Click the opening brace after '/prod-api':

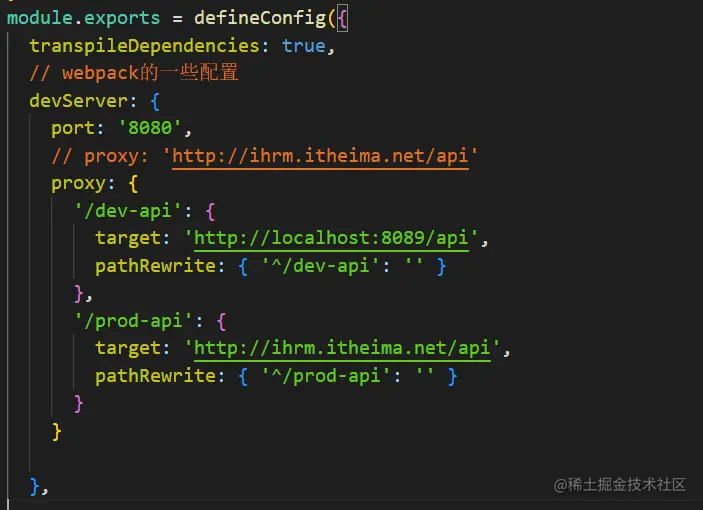tap(221, 322)
